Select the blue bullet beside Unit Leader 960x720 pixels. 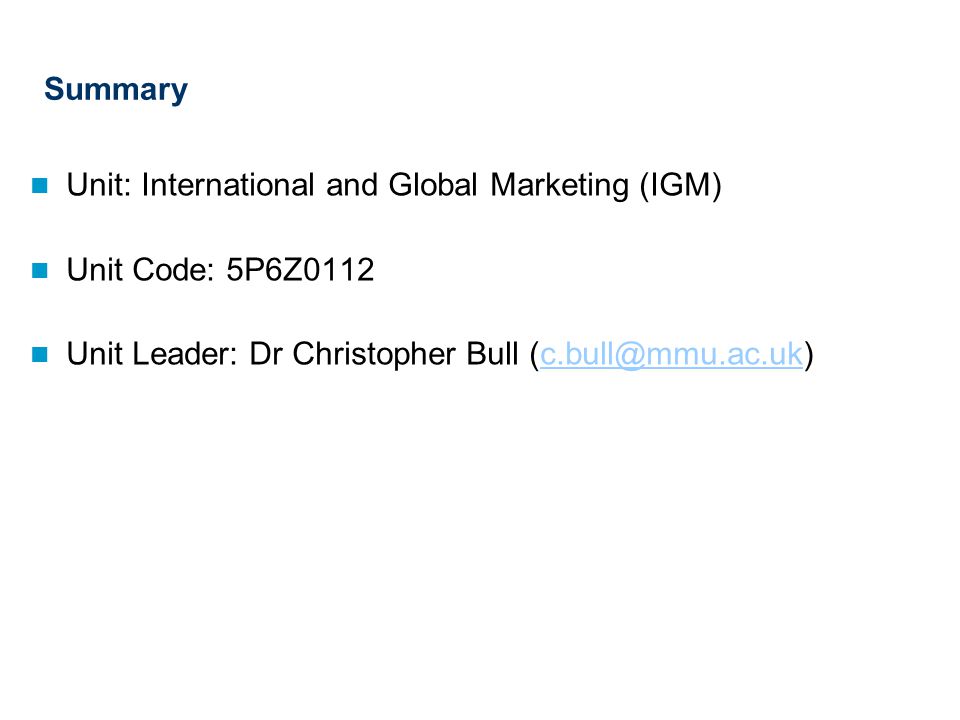[40, 354]
